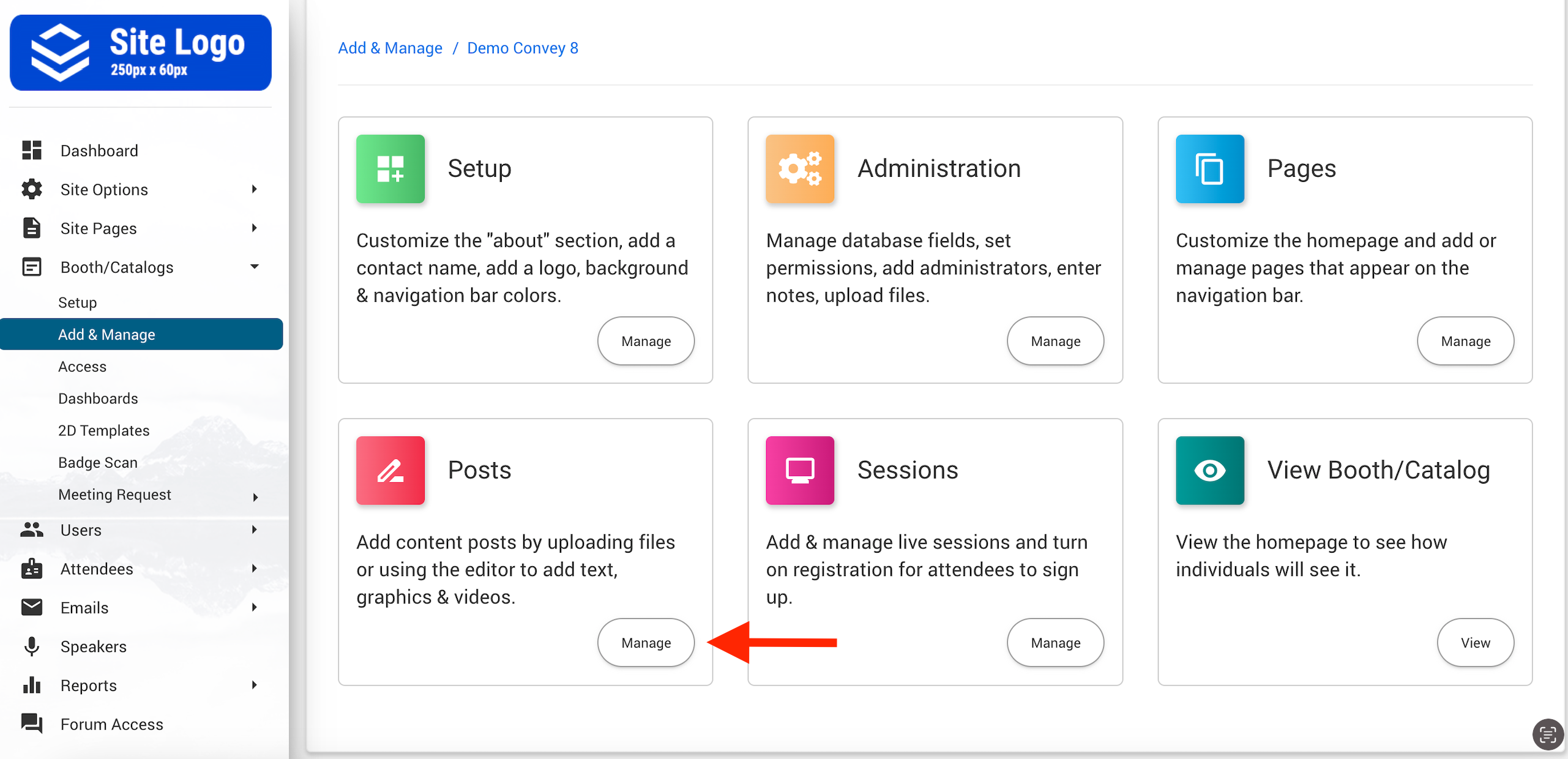
Task: Click the green Setup card icon
Action: point(390,168)
